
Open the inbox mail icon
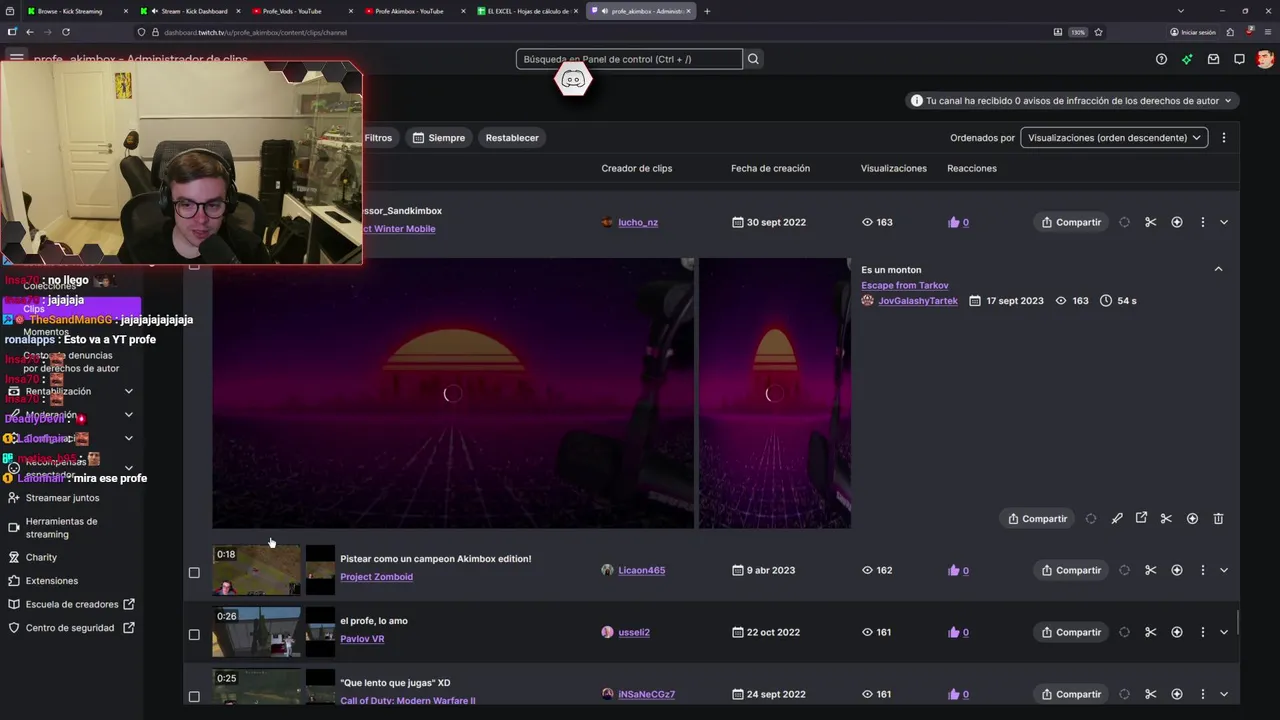click(1213, 59)
